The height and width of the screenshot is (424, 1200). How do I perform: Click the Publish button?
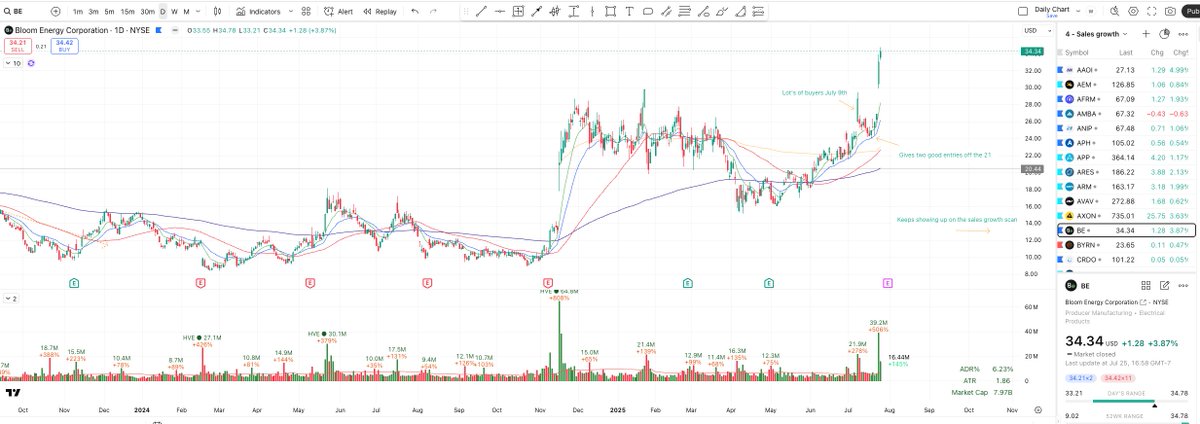click(x=1191, y=11)
